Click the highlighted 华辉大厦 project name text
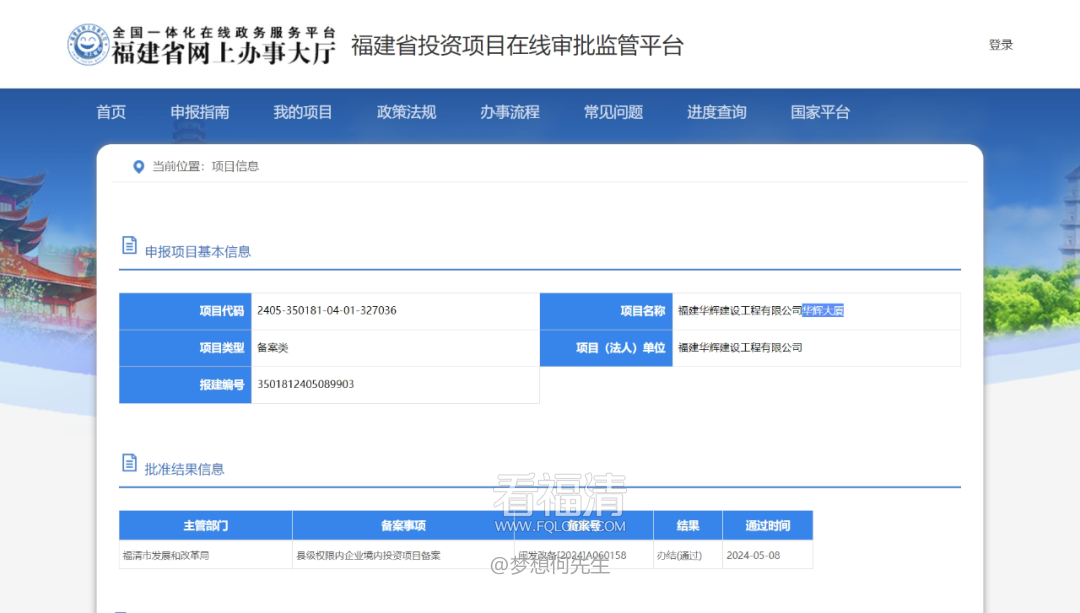The height and width of the screenshot is (613, 1080). [823, 311]
